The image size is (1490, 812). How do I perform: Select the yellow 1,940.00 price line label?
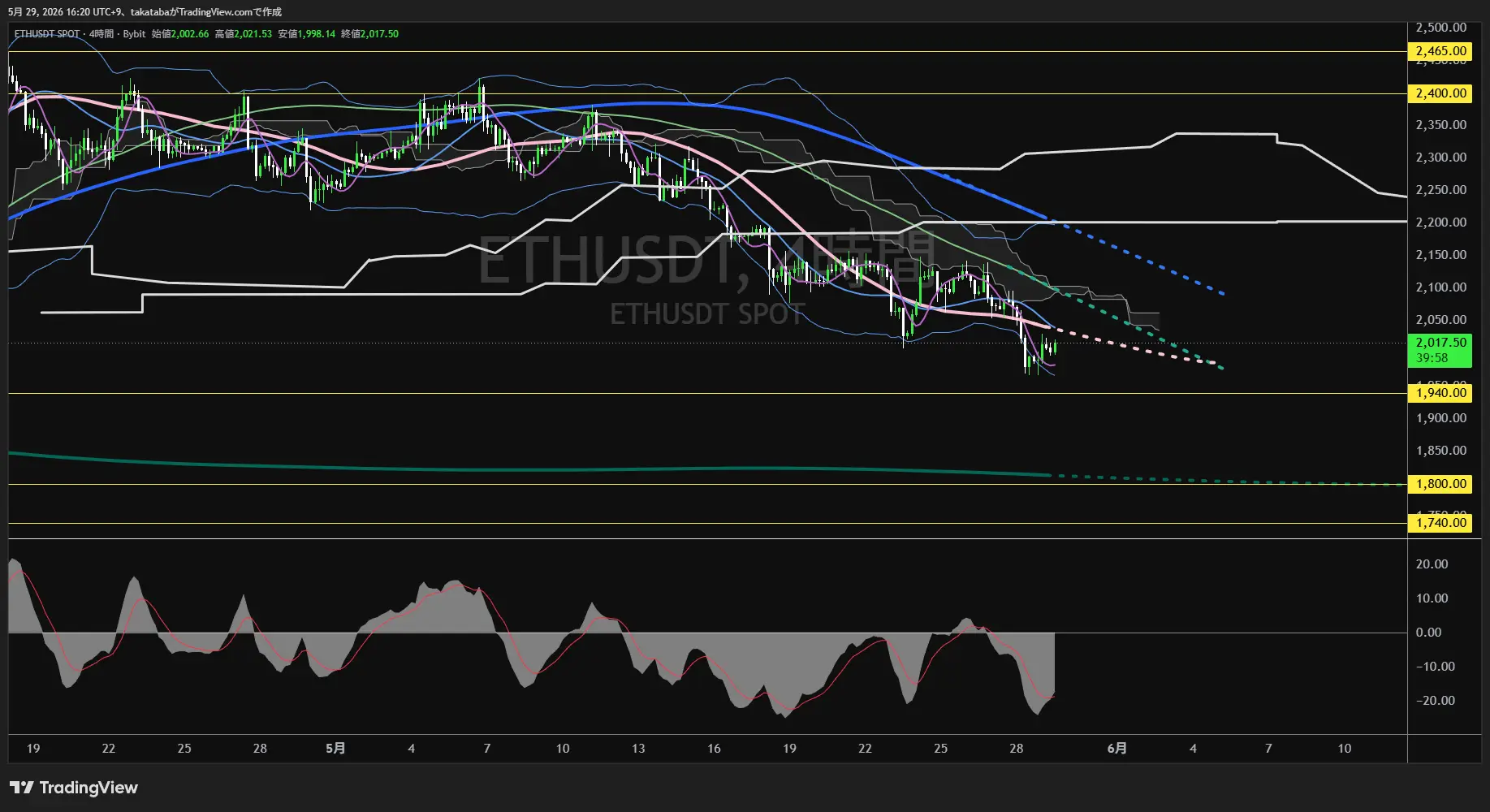(1440, 393)
